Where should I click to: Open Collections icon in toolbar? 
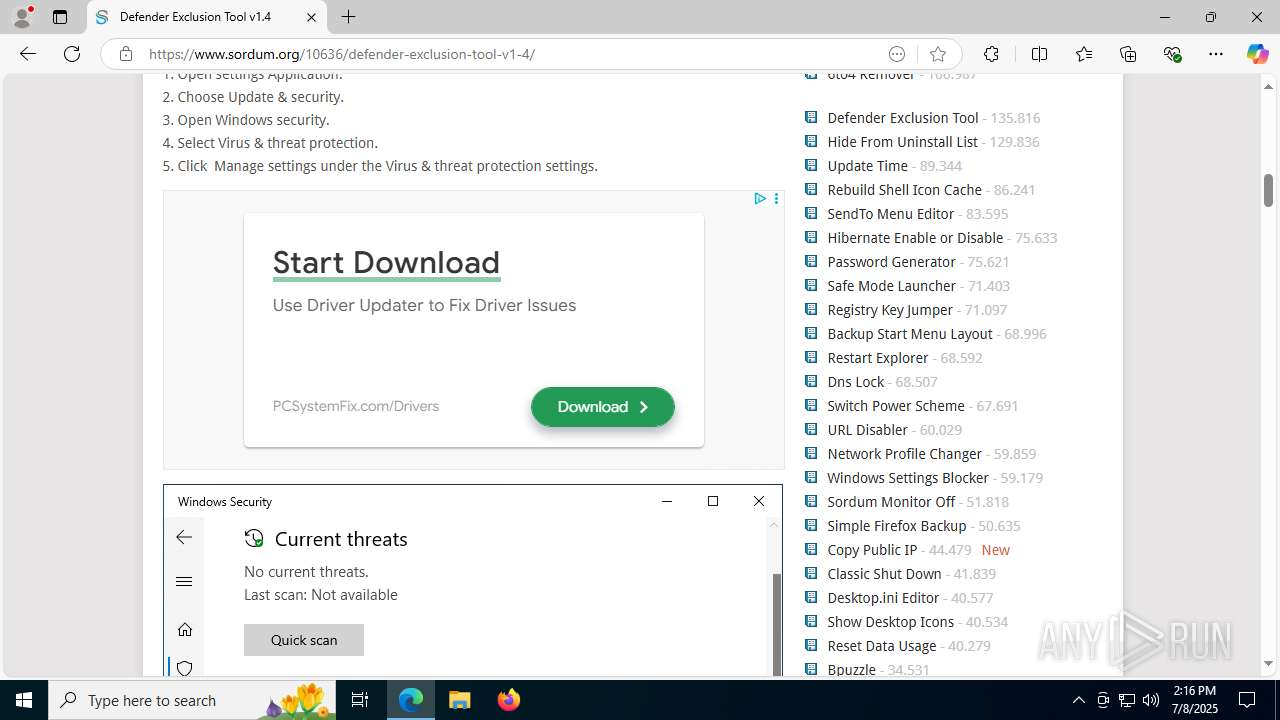[1128, 54]
